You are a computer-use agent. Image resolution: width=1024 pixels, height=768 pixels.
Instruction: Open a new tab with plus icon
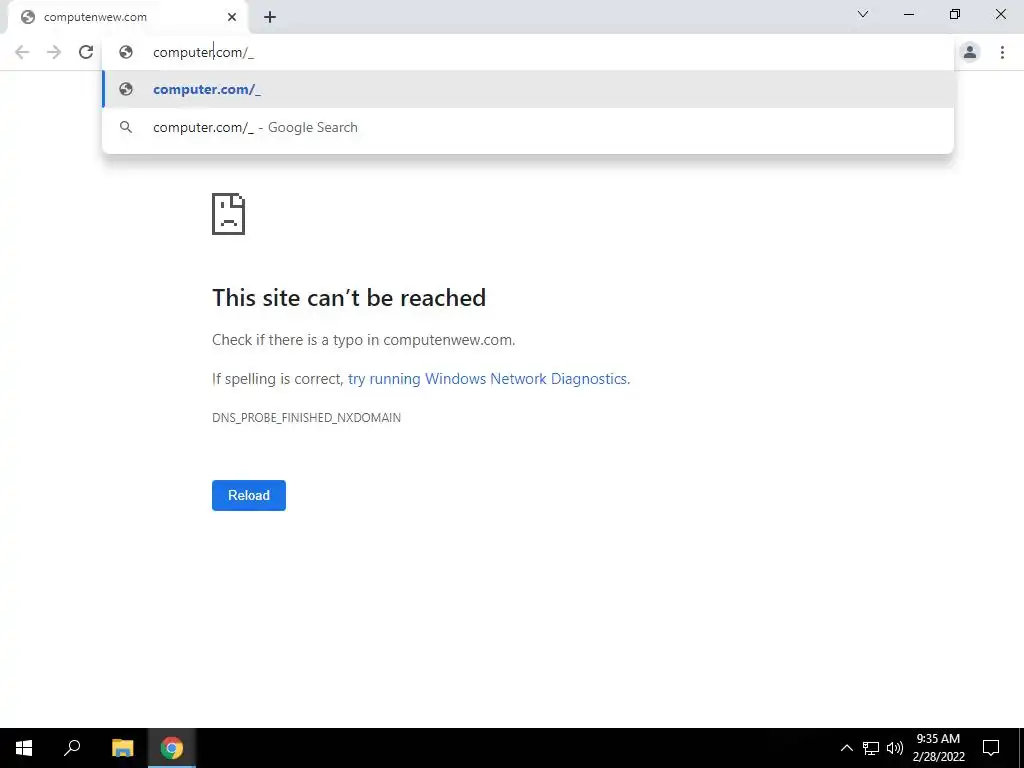pyautogui.click(x=270, y=17)
